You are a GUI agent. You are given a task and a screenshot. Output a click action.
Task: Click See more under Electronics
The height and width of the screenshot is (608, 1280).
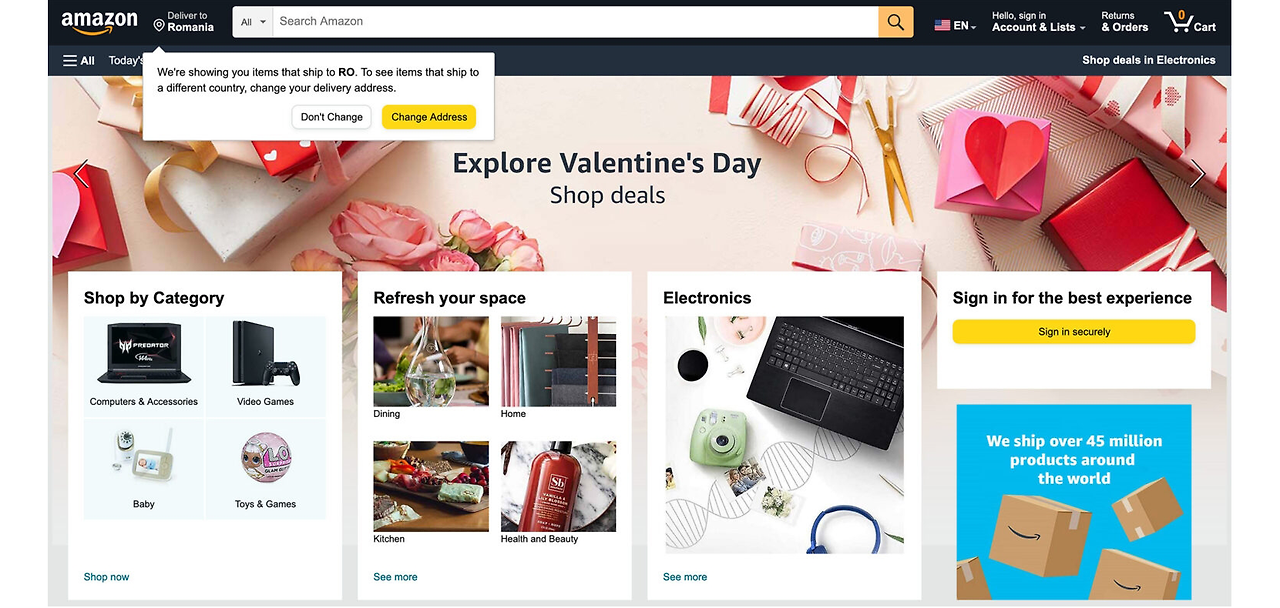685,577
